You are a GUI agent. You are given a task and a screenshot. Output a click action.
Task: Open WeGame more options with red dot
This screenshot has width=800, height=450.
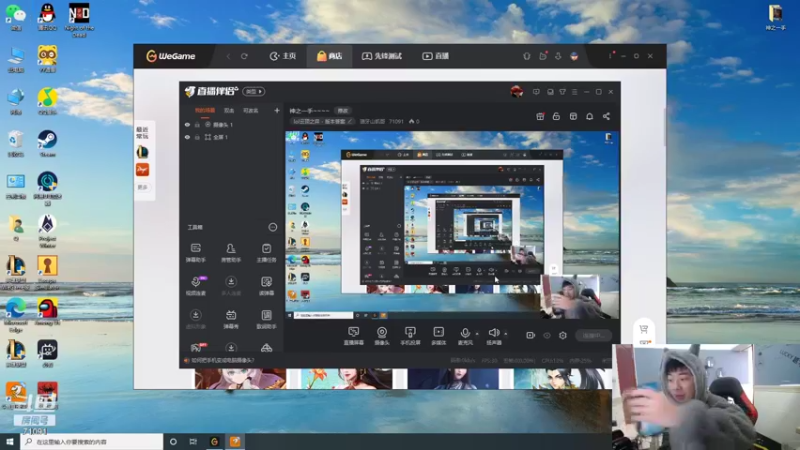point(611,55)
